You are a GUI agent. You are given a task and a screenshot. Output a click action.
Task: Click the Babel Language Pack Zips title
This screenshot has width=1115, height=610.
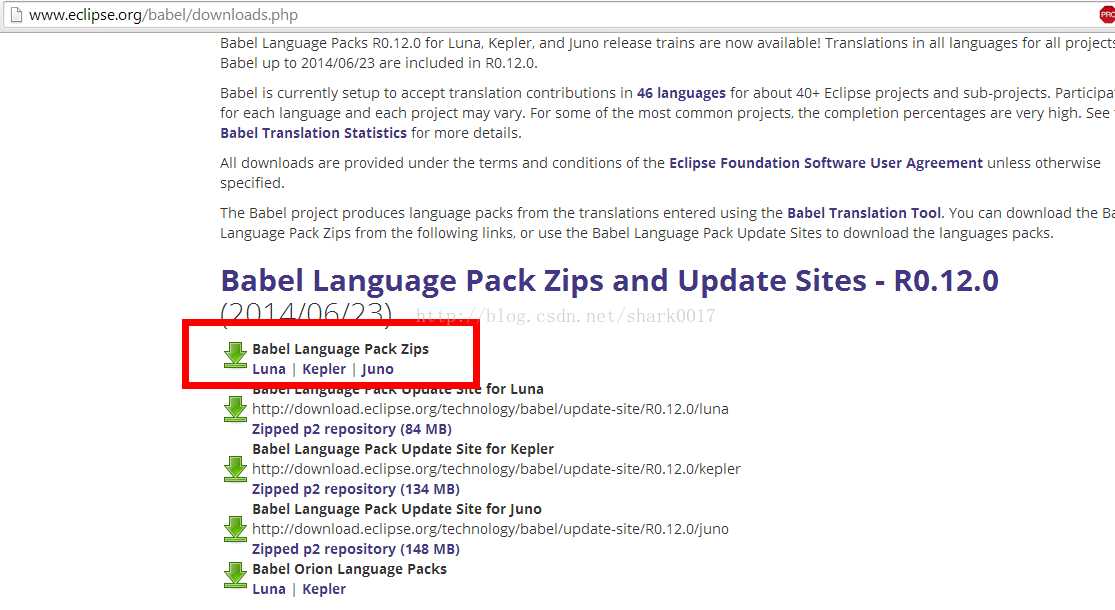point(341,349)
